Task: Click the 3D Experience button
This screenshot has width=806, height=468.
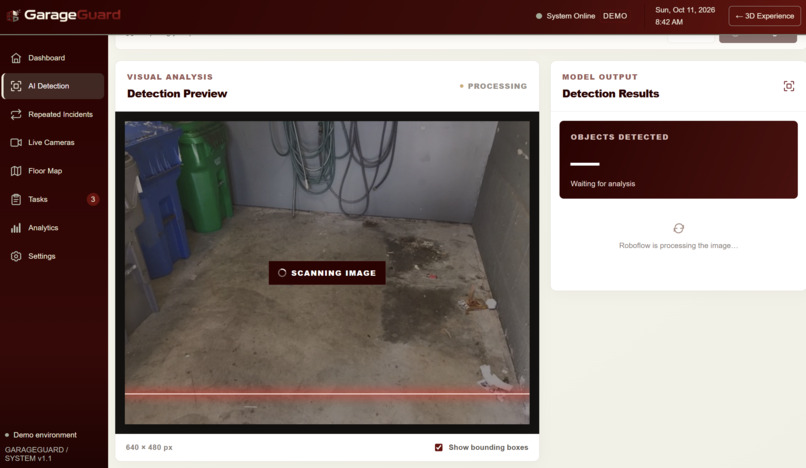Action: 764,16
